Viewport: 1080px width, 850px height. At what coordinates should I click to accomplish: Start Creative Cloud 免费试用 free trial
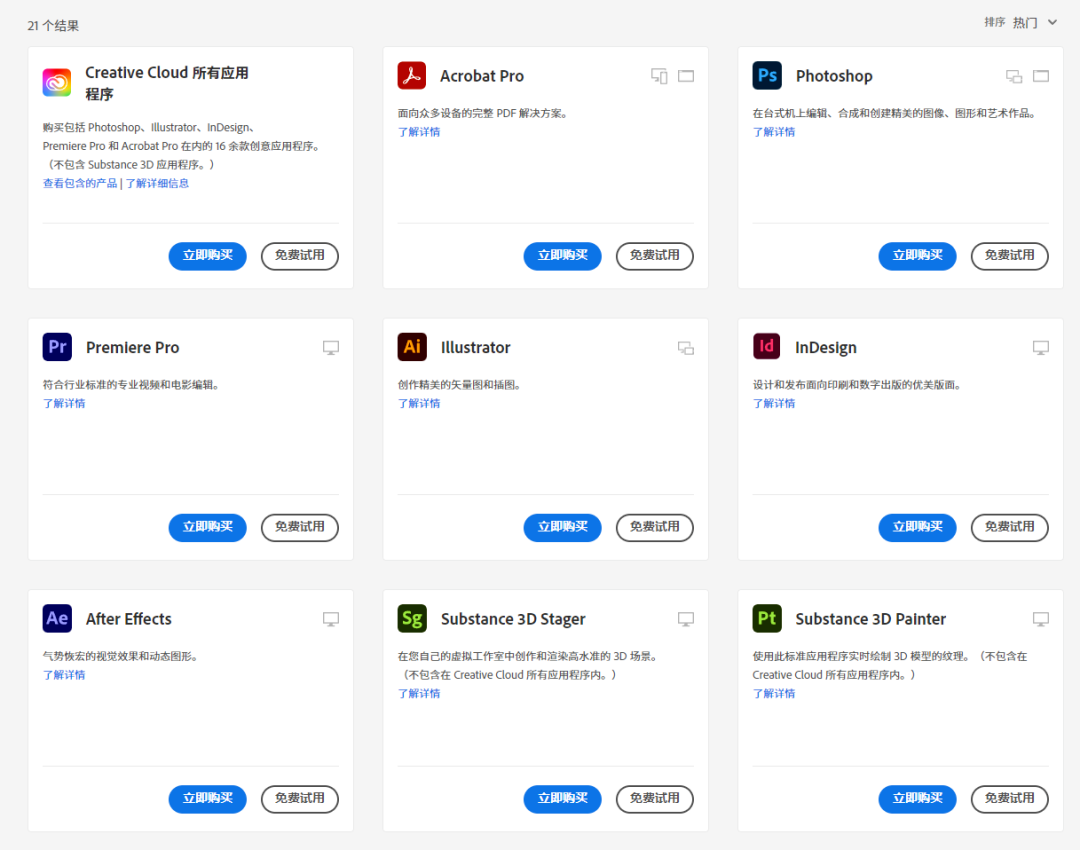pos(300,256)
